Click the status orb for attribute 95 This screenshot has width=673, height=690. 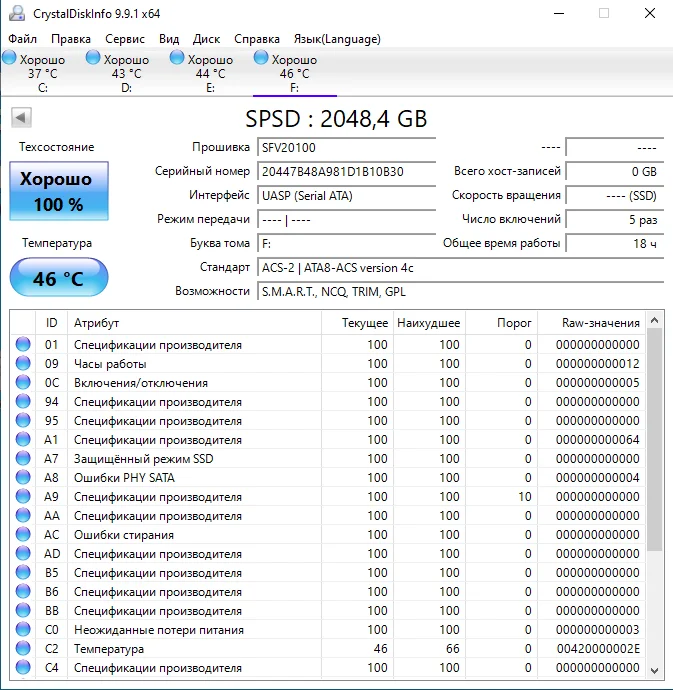23,420
